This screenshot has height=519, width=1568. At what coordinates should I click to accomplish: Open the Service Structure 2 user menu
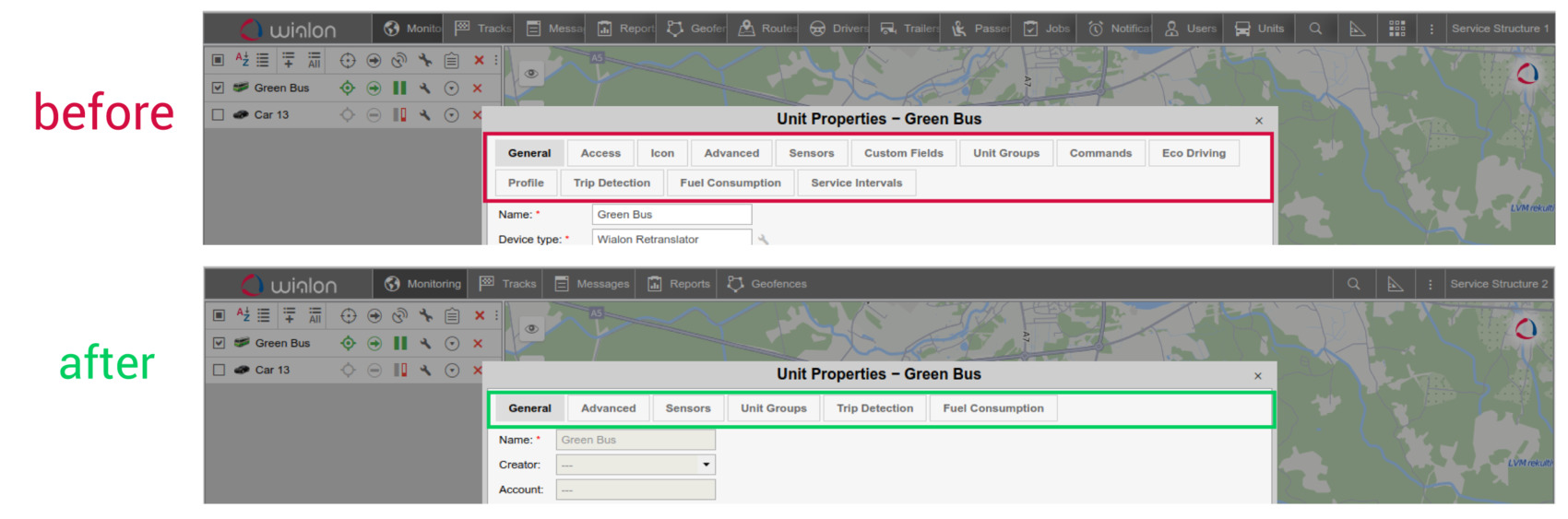tap(1499, 284)
